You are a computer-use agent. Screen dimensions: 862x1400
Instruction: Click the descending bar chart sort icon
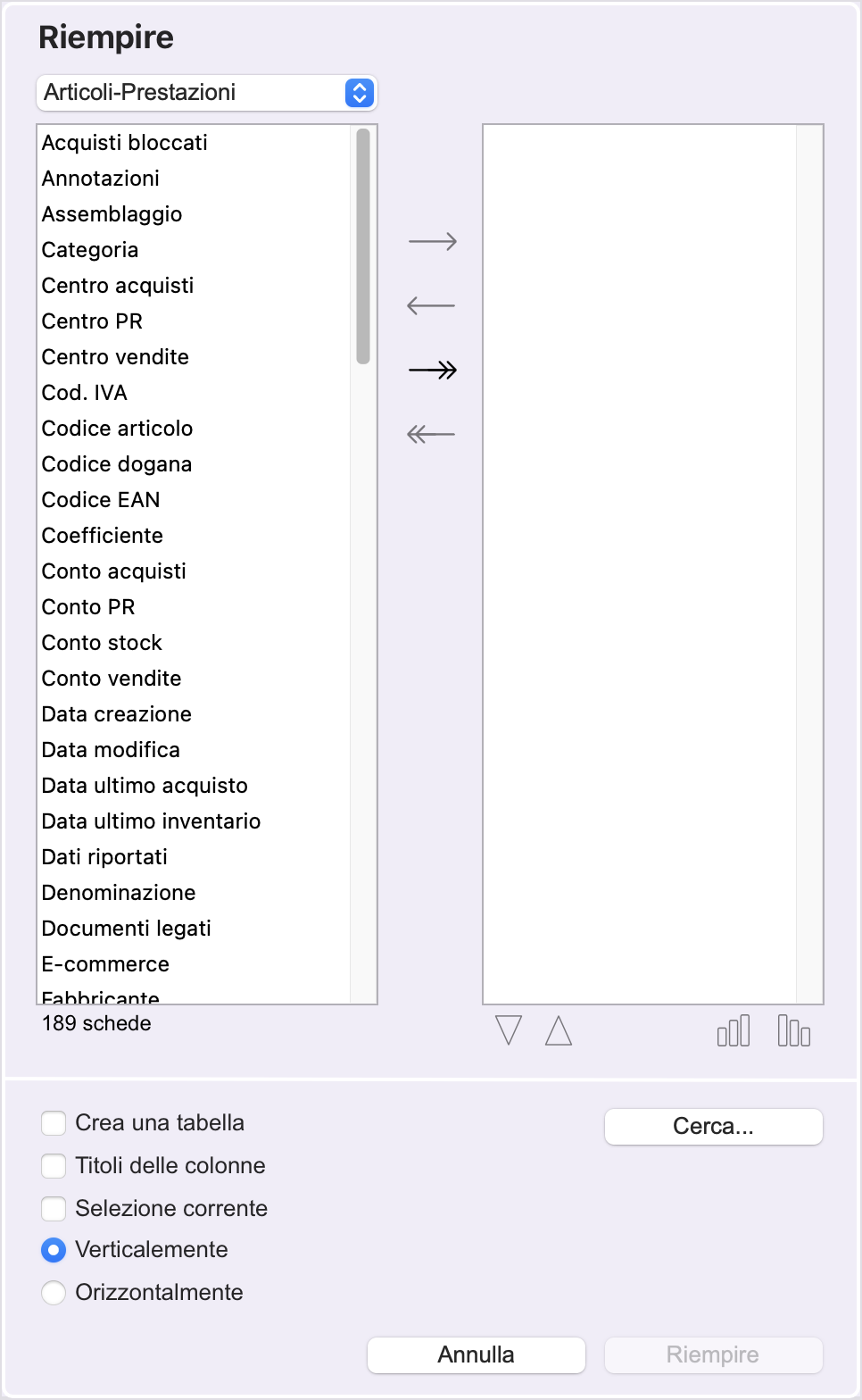(x=793, y=1030)
